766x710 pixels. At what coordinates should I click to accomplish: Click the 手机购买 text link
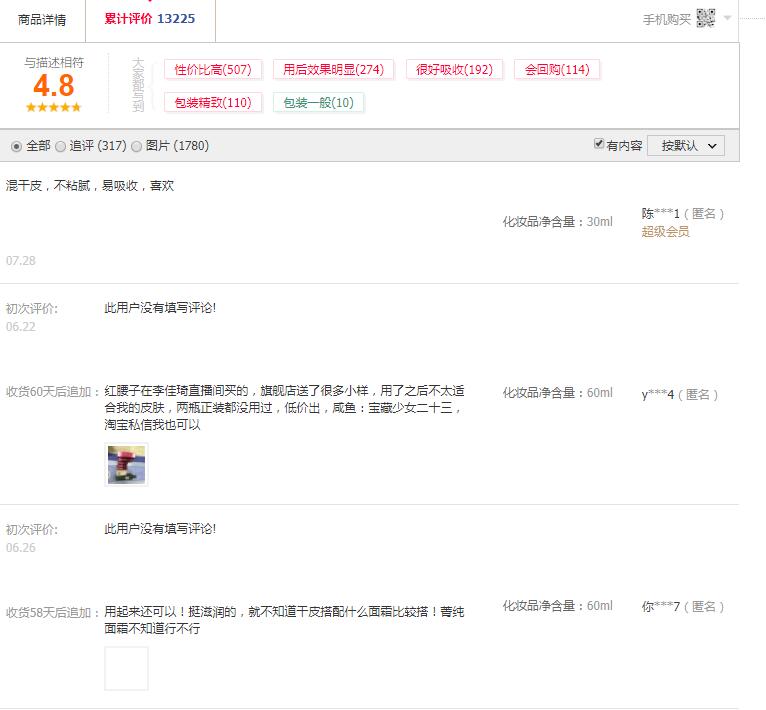pyautogui.click(x=666, y=19)
